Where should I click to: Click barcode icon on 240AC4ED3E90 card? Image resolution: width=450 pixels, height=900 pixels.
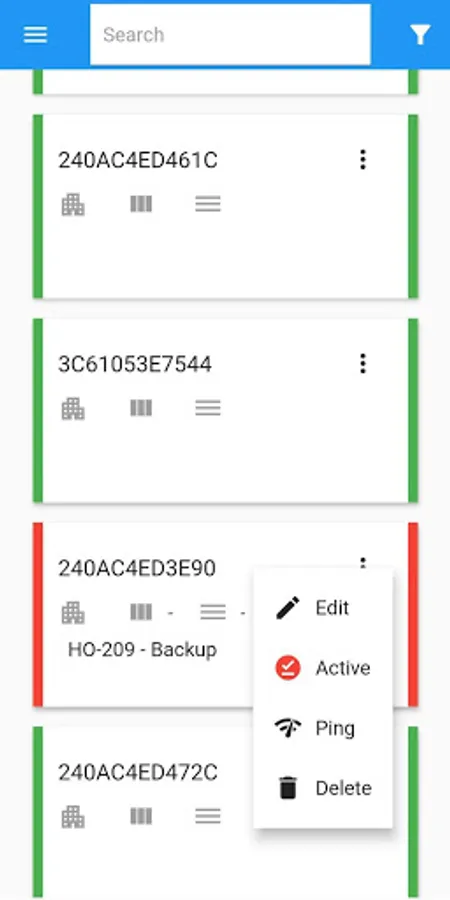click(x=141, y=612)
